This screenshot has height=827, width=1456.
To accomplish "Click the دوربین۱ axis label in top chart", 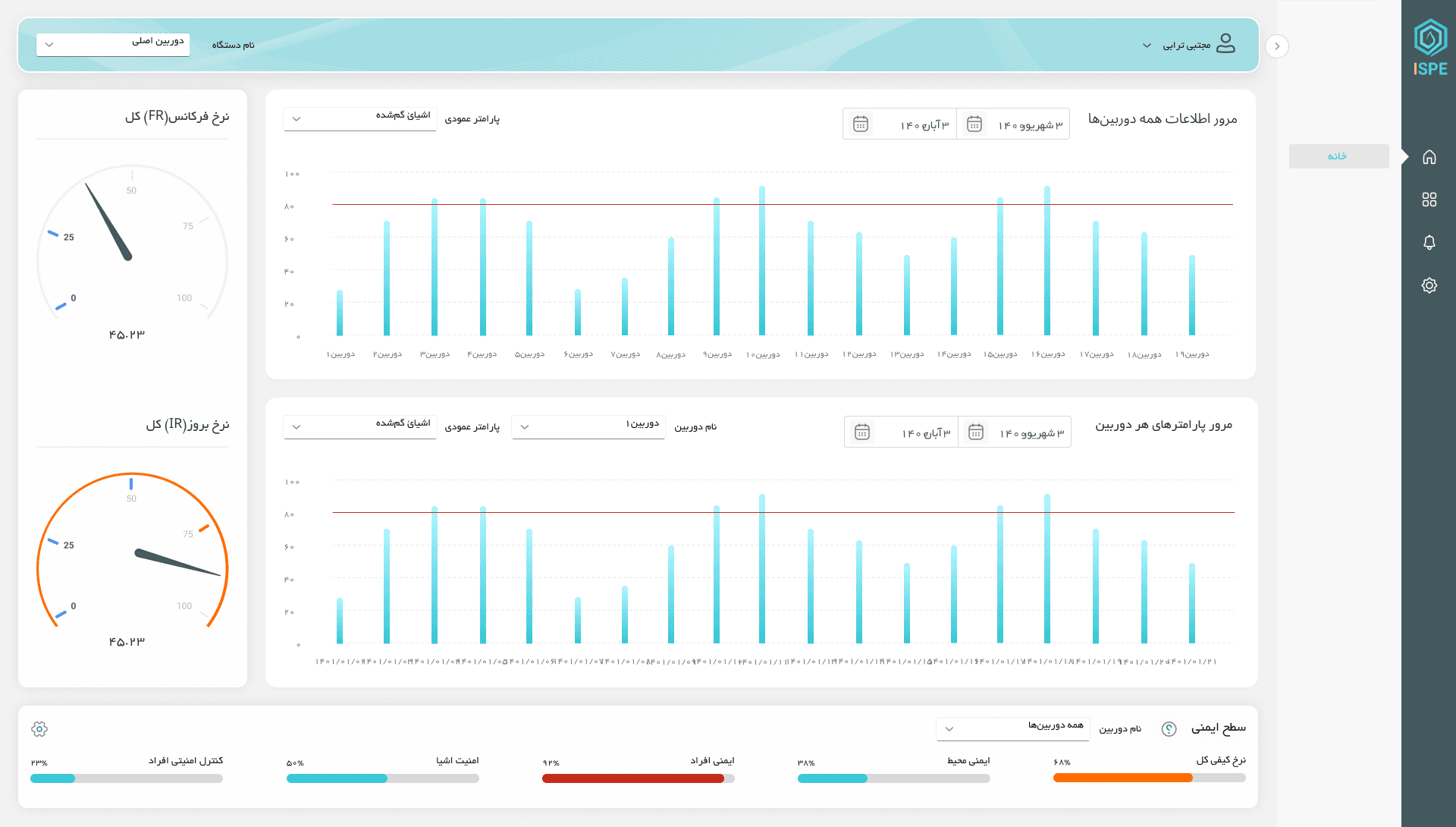I will coord(341,354).
